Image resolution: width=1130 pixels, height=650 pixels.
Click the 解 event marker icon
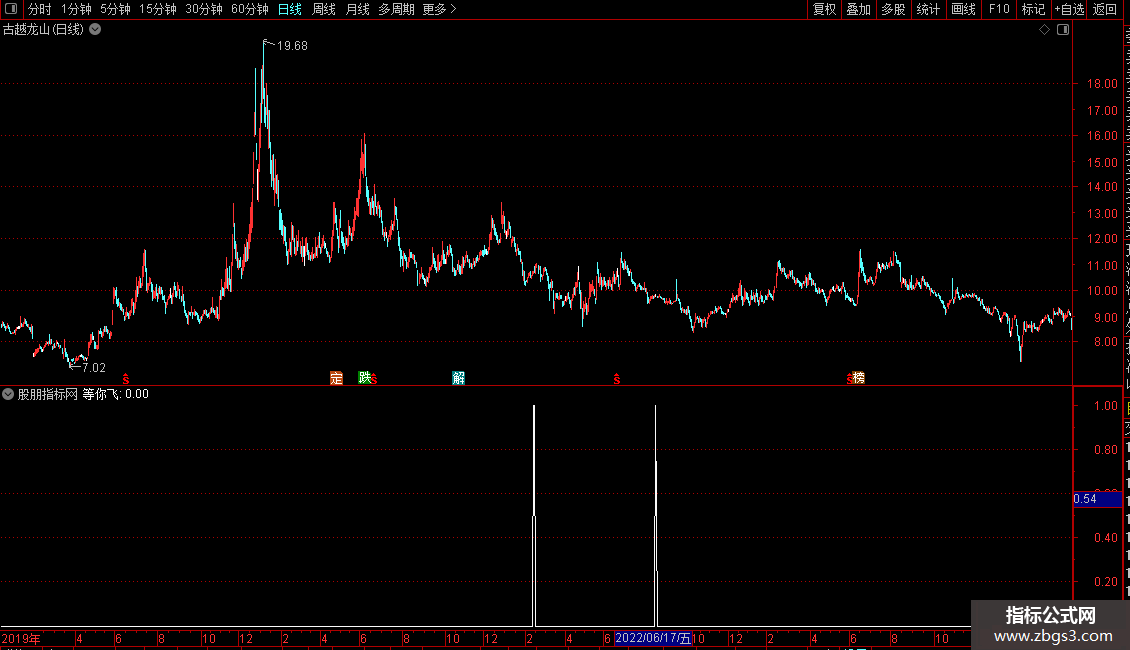(x=458, y=378)
